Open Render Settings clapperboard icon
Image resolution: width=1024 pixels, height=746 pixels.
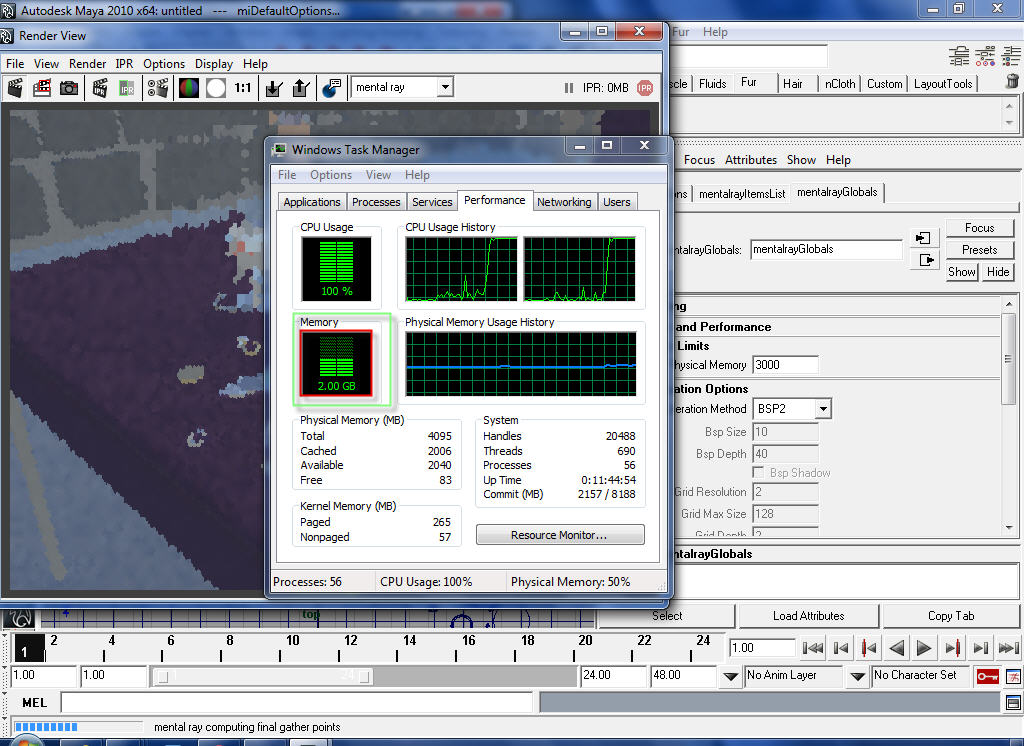157,88
